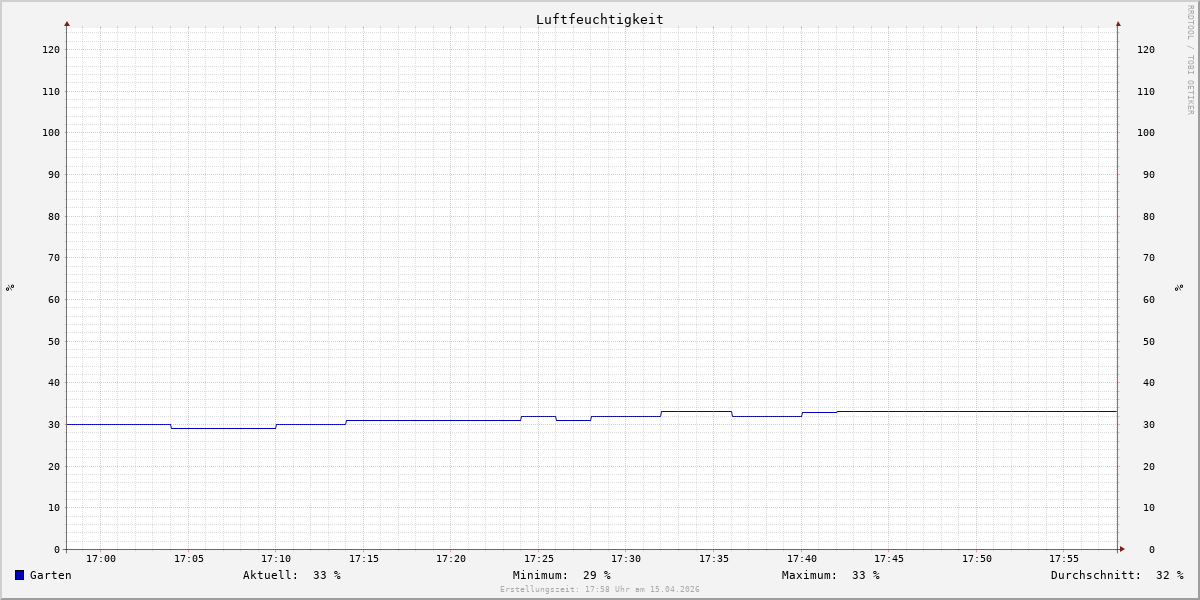Click the 17:15 time axis label
1200x600 pixels.
click(x=364, y=558)
